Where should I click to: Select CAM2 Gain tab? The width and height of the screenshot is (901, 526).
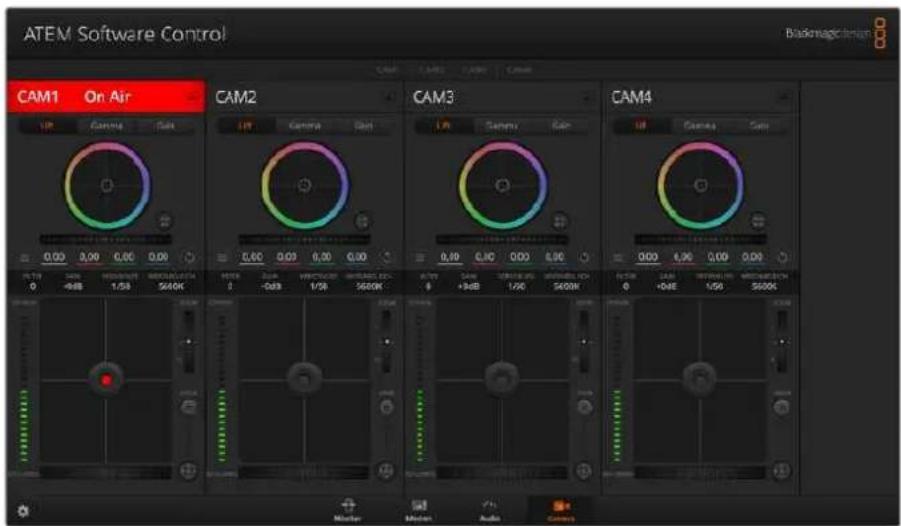tap(364, 125)
